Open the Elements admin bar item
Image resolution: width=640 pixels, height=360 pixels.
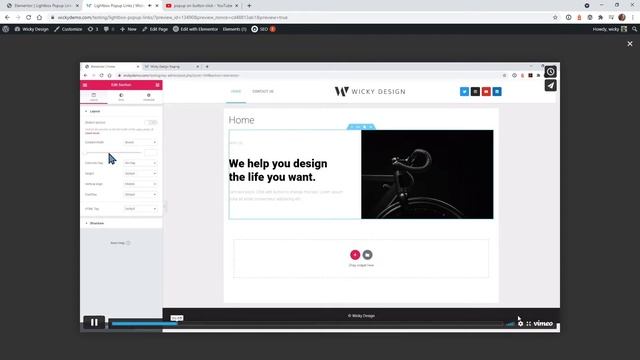coord(234,29)
